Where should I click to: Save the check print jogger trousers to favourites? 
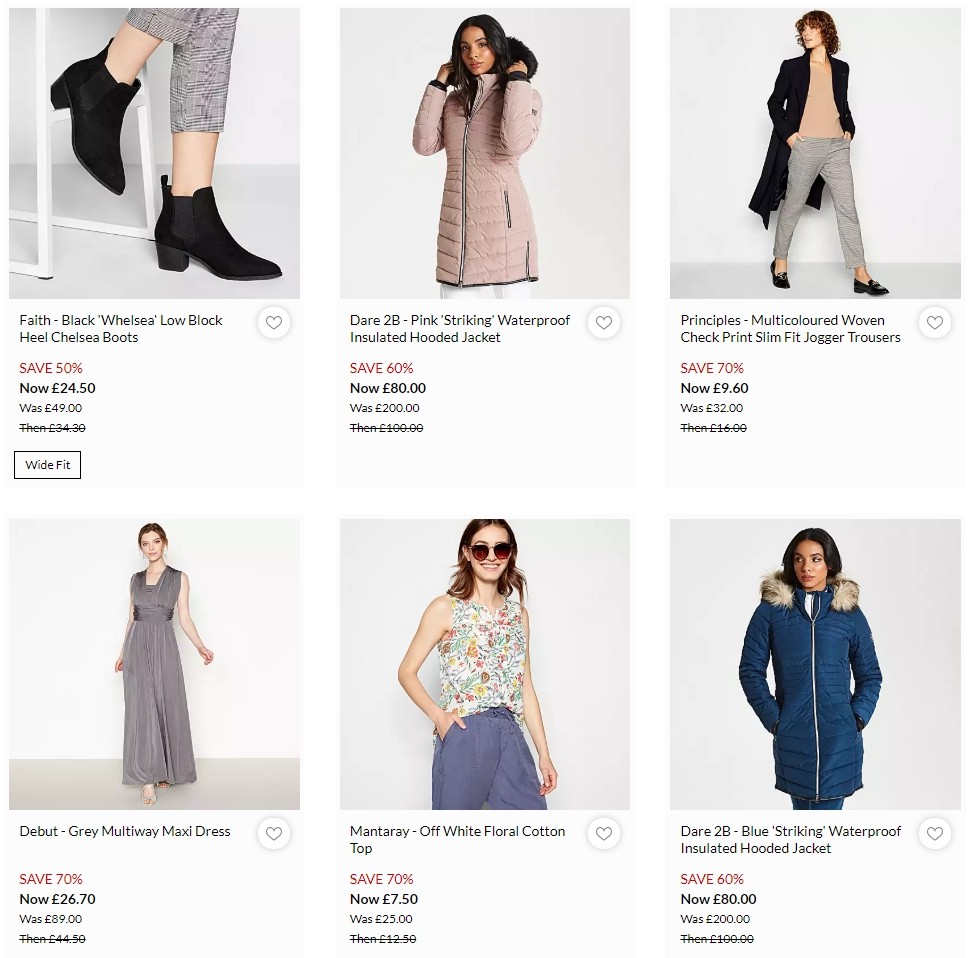tap(934, 323)
